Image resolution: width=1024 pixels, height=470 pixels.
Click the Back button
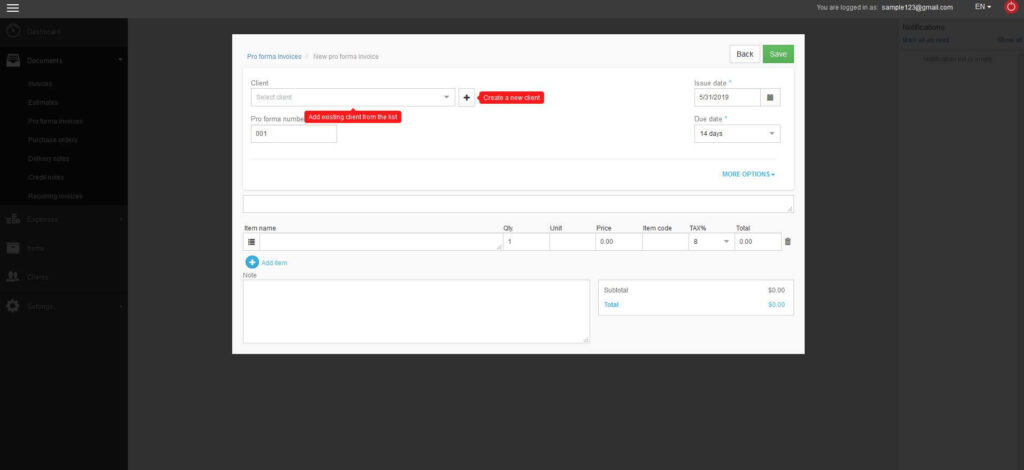tap(744, 54)
